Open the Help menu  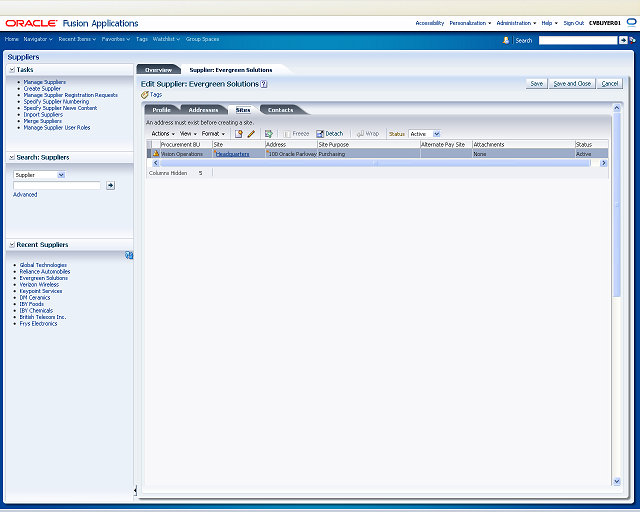pyautogui.click(x=549, y=23)
